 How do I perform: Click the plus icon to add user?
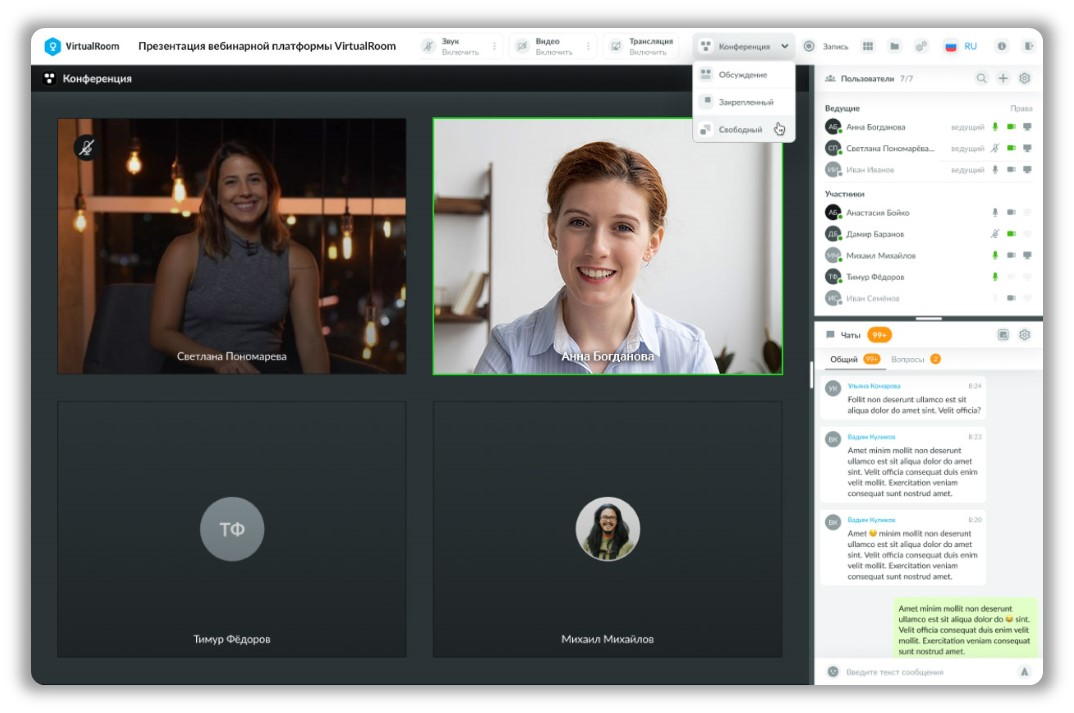1003,78
